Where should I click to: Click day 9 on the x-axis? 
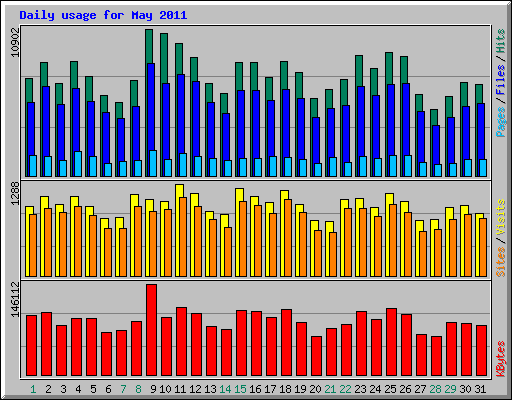tap(153, 389)
